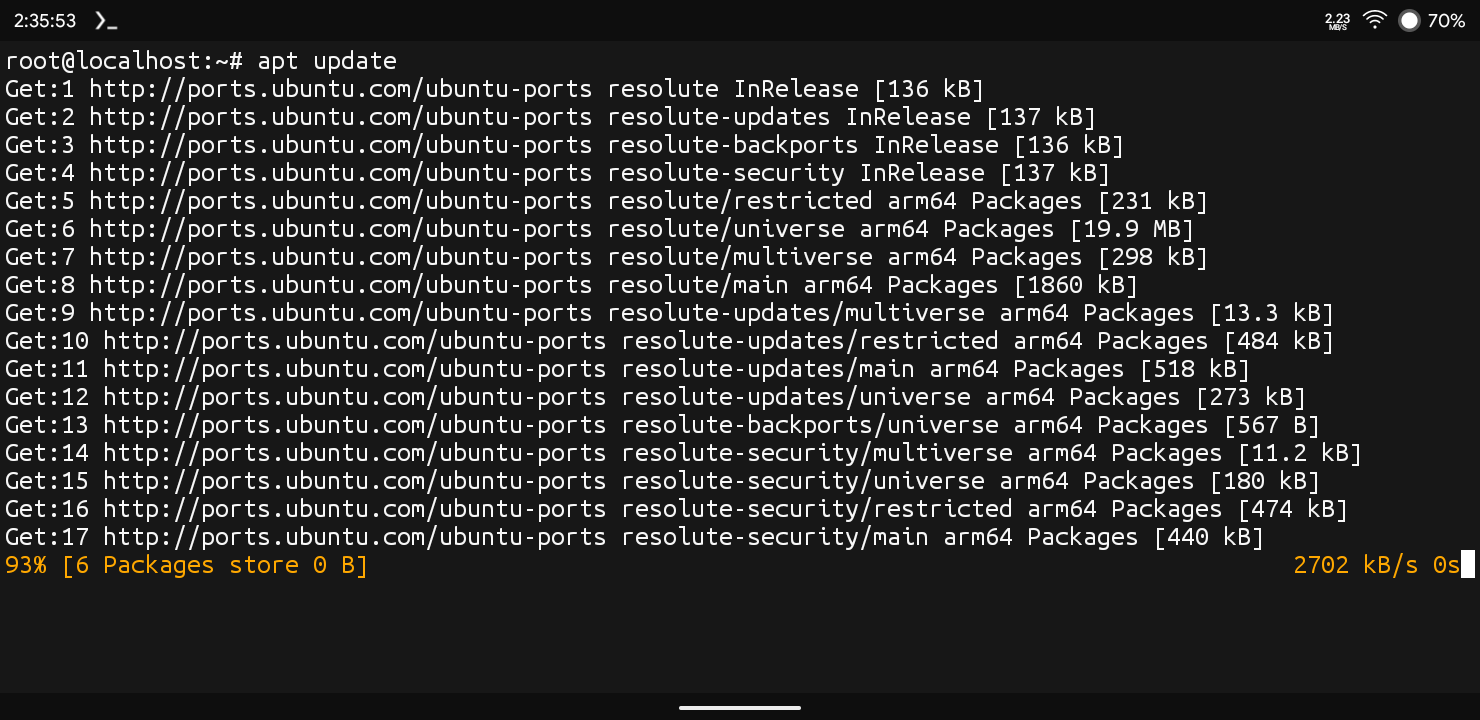Tap the 'apt update' command text
This screenshot has height=720, width=1480.
coord(327,61)
